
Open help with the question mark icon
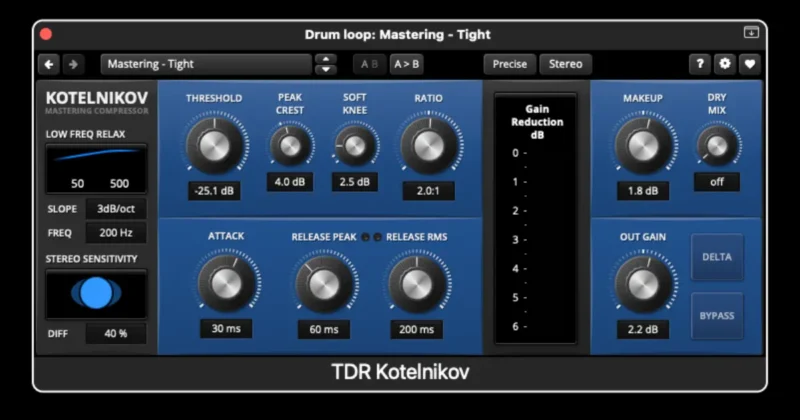point(700,64)
